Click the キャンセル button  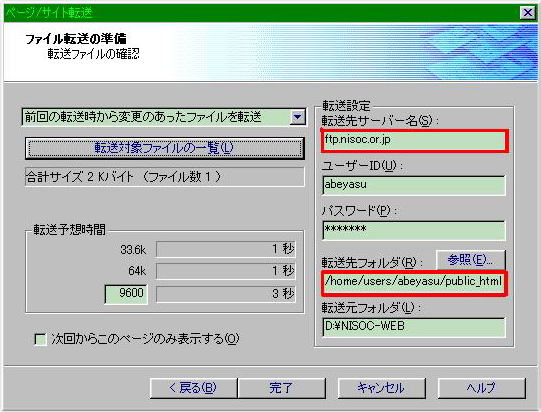click(381, 388)
